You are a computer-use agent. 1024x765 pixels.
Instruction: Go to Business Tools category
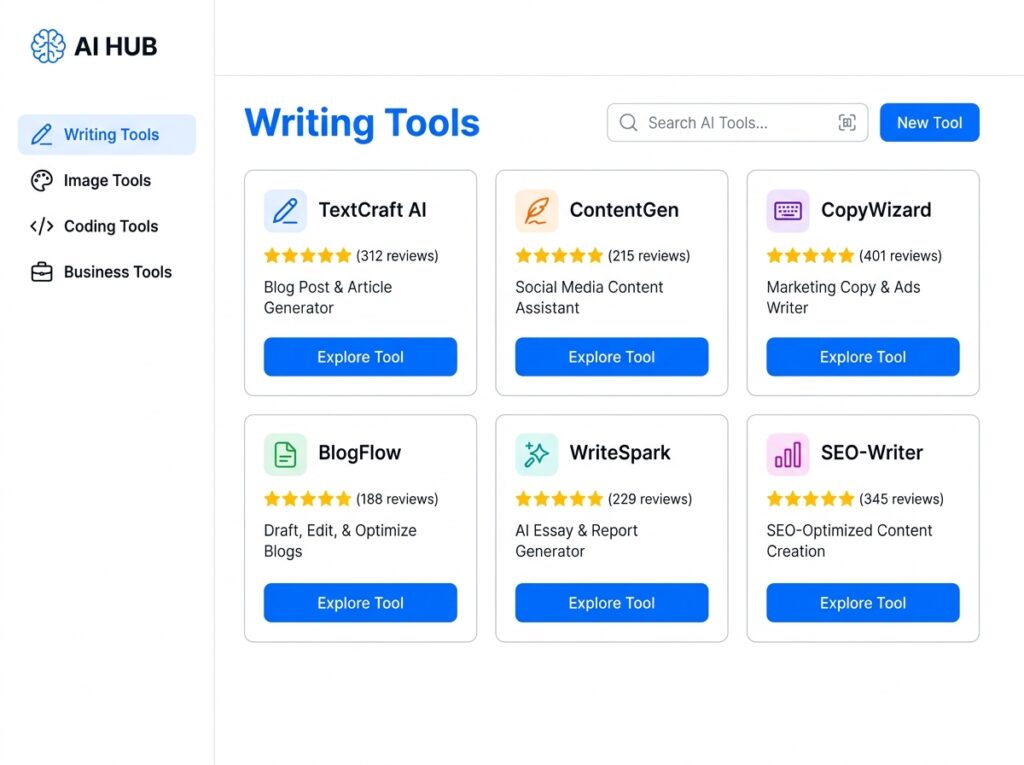coord(107,272)
